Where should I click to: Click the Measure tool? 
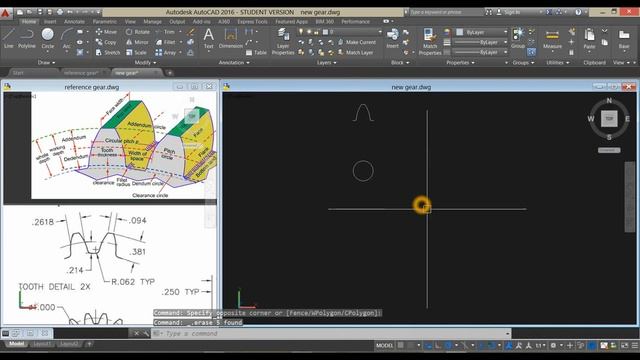pyautogui.click(x=552, y=38)
